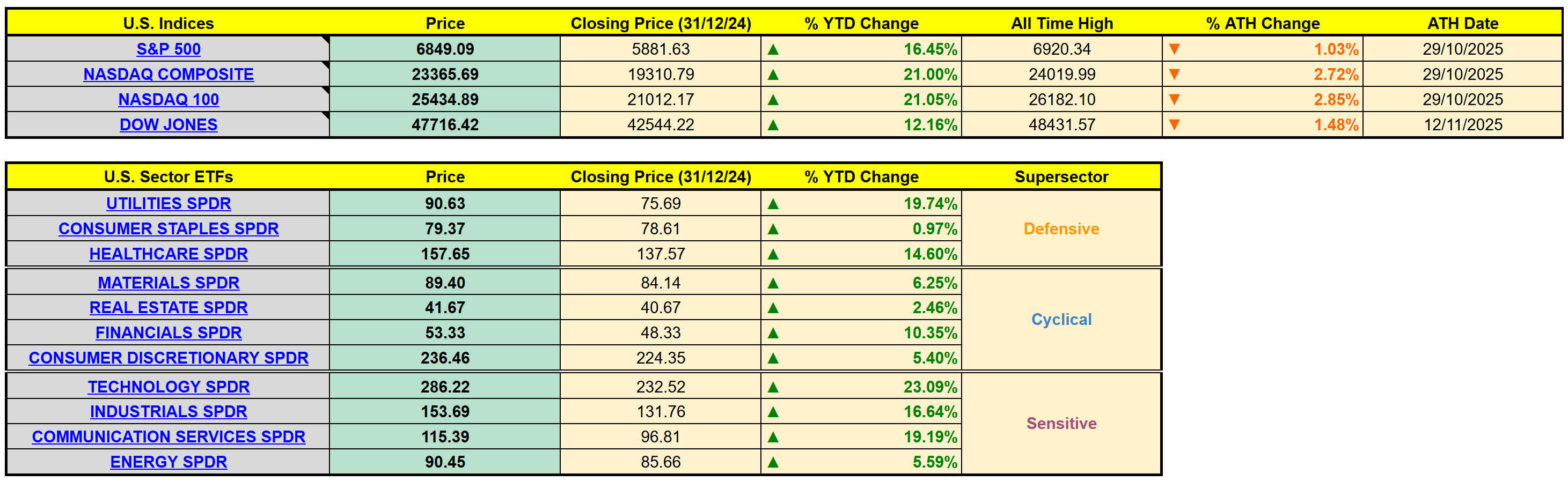Select the Defensive supersector cell
The width and height of the screenshot is (1568, 481).
point(1061,228)
